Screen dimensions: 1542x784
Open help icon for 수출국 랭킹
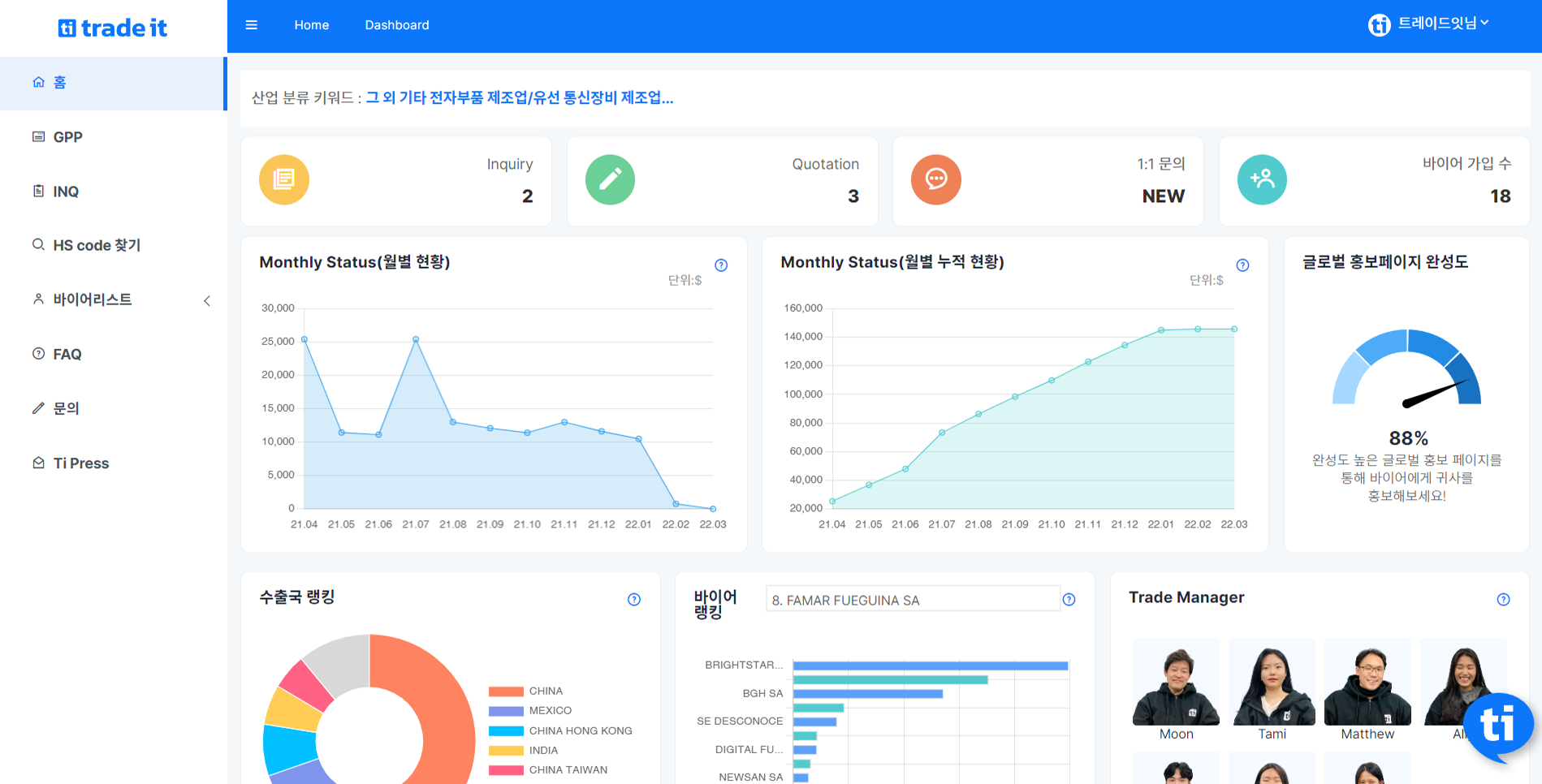(634, 600)
